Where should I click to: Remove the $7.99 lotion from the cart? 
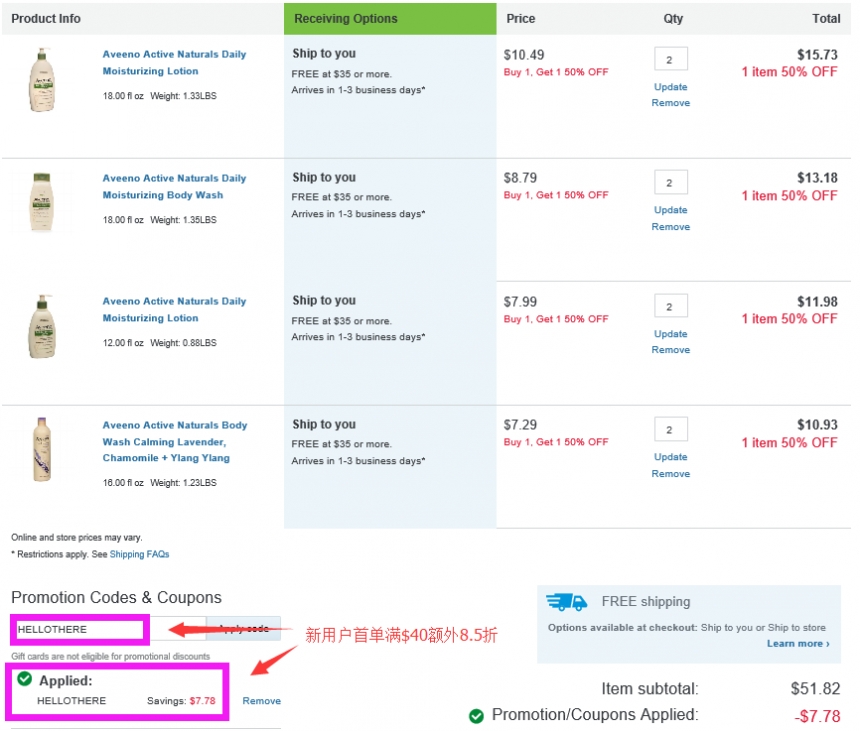coord(670,349)
